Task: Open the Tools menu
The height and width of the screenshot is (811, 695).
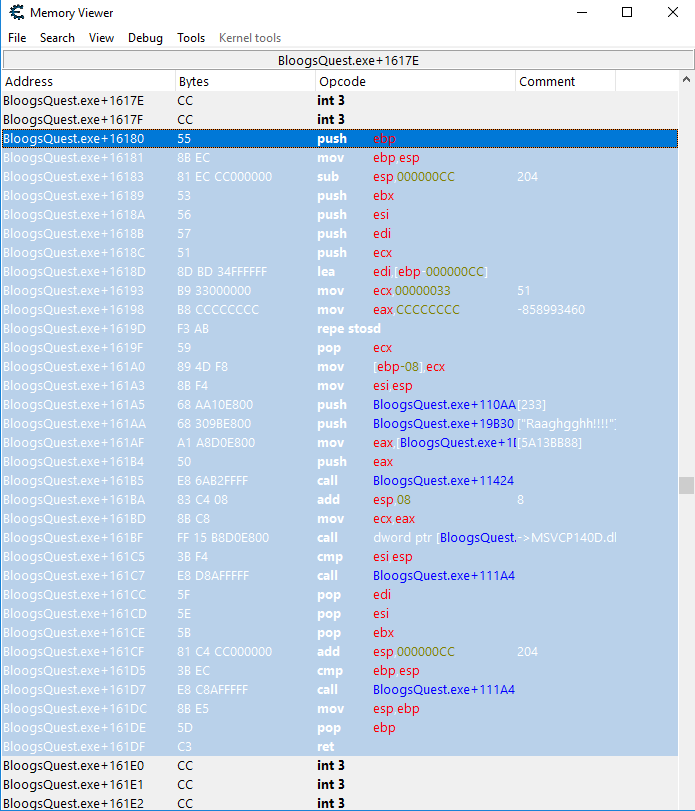Action: tap(191, 38)
